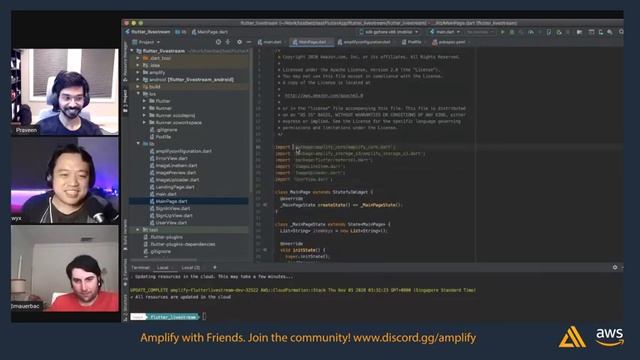This screenshot has width=640, height=360.
Task: Open the main.dart run configuration dropdown
Action: pos(444,32)
